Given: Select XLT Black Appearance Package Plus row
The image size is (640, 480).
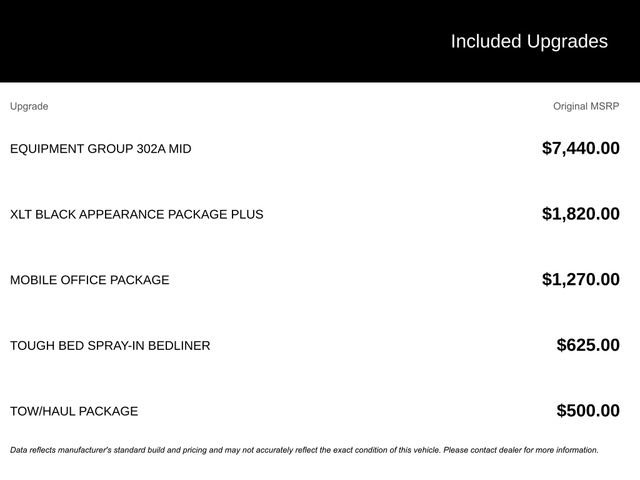Looking at the screenshot, I should (136, 214).
